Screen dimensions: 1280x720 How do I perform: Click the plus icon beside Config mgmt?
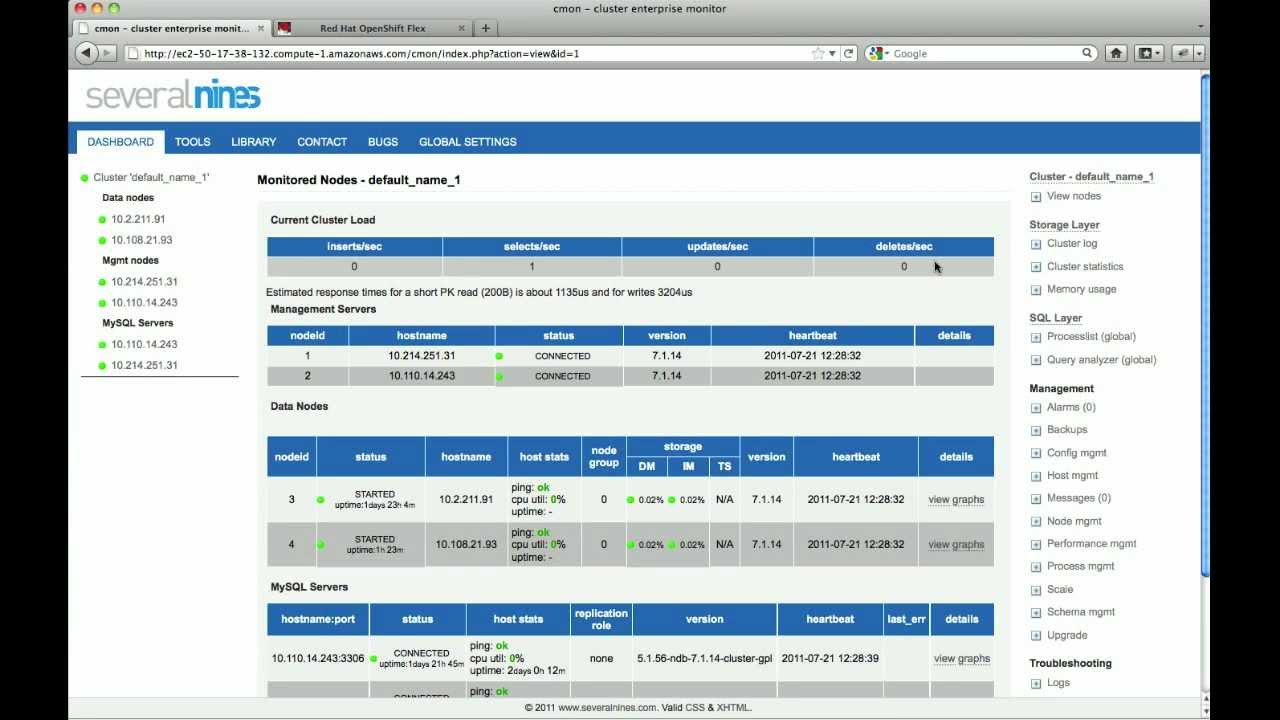[1036, 453]
